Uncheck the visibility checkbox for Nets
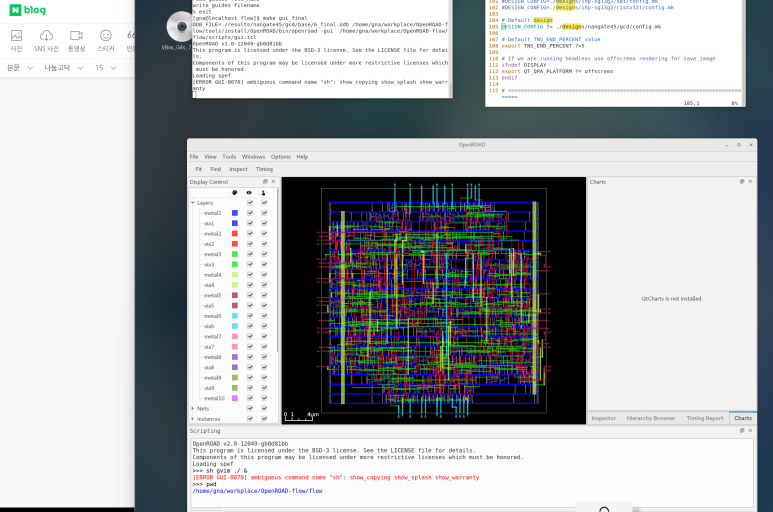 (x=250, y=409)
